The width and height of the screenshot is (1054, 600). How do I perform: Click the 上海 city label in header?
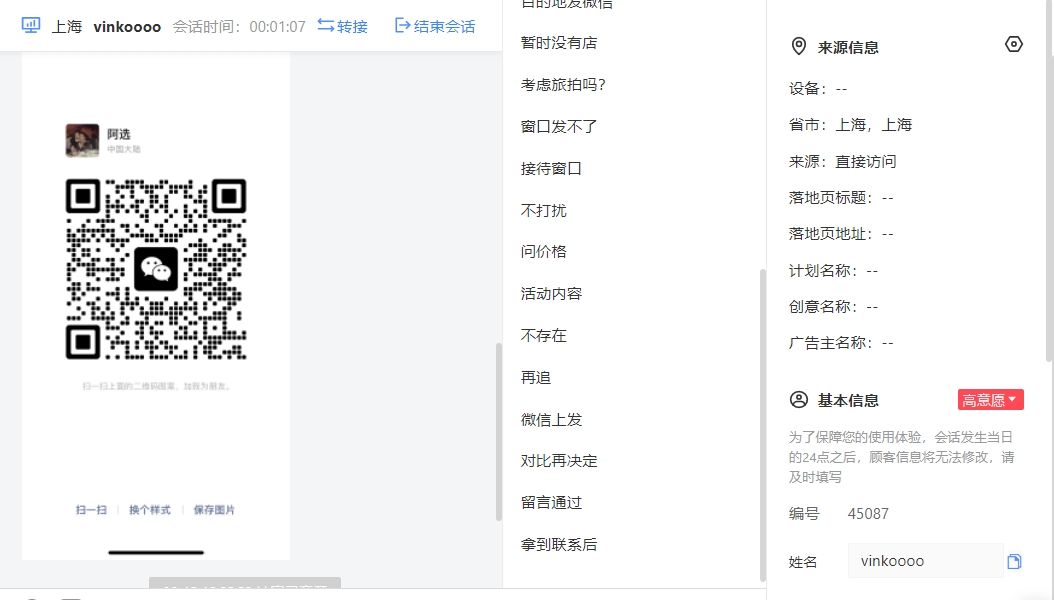pyautogui.click(x=67, y=27)
